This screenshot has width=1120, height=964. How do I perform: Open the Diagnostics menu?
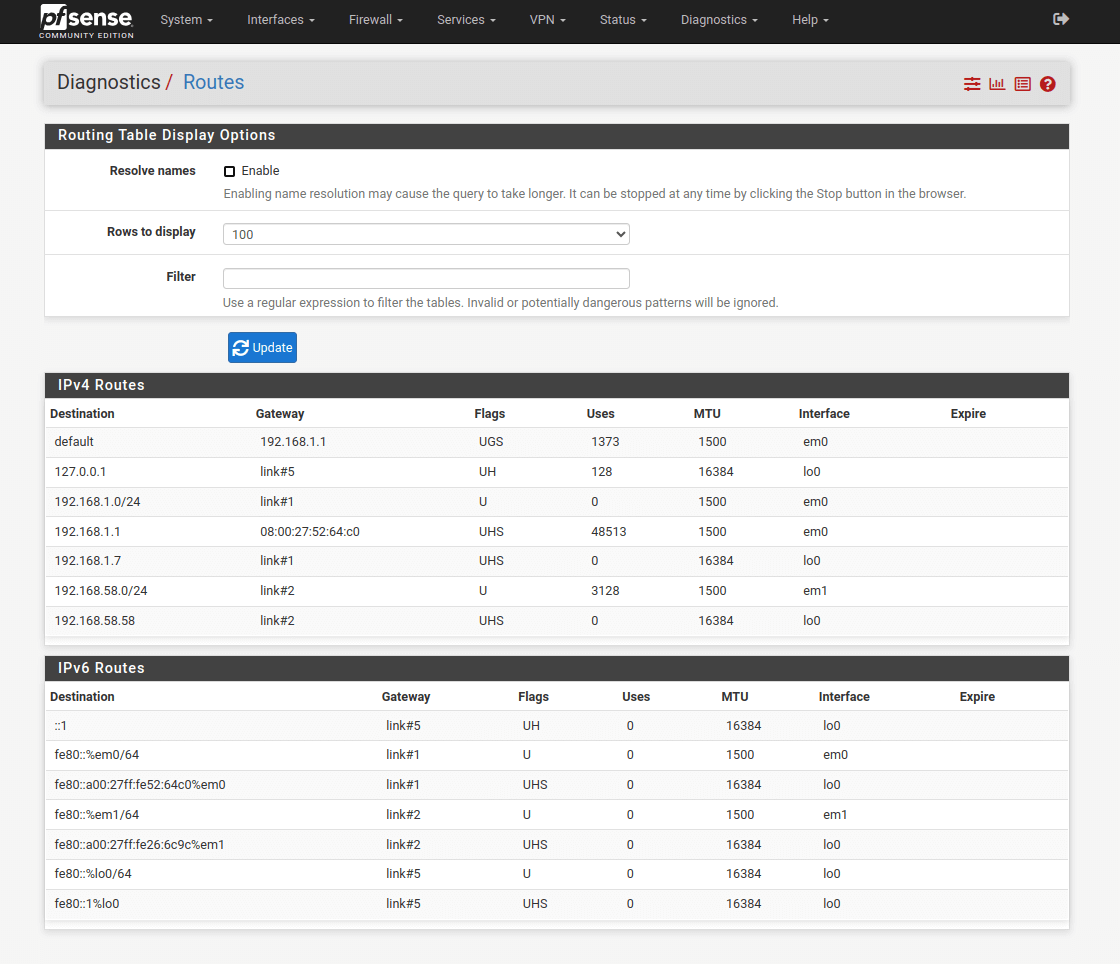(x=719, y=20)
